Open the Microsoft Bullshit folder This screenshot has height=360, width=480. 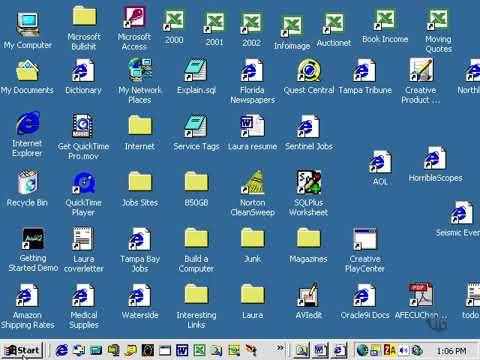point(84,16)
